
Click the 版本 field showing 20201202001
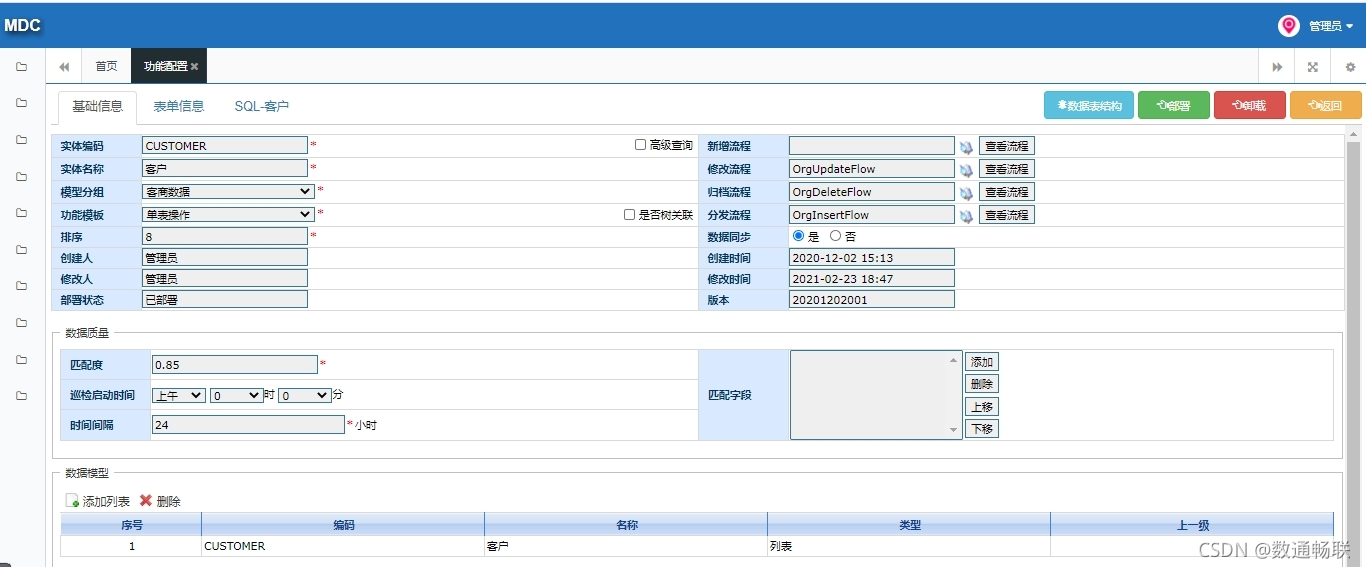872,299
